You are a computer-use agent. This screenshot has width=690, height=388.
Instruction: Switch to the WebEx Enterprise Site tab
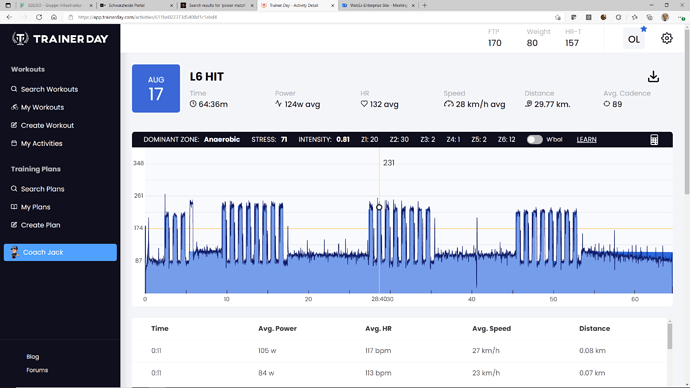pyautogui.click(x=378, y=5)
